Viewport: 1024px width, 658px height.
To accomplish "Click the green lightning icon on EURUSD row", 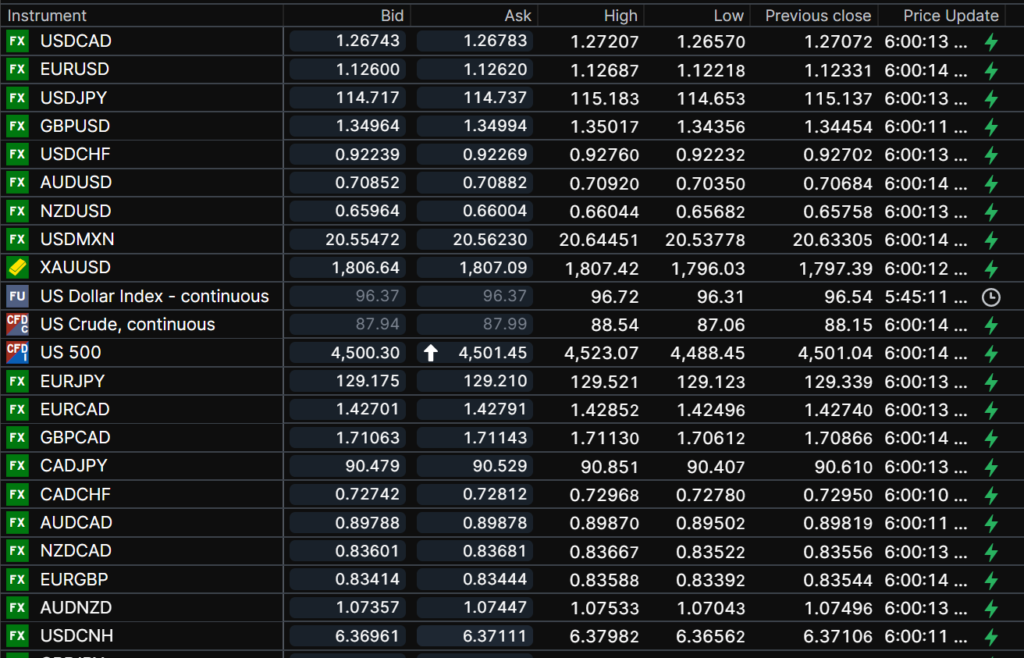I will [991, 70].
